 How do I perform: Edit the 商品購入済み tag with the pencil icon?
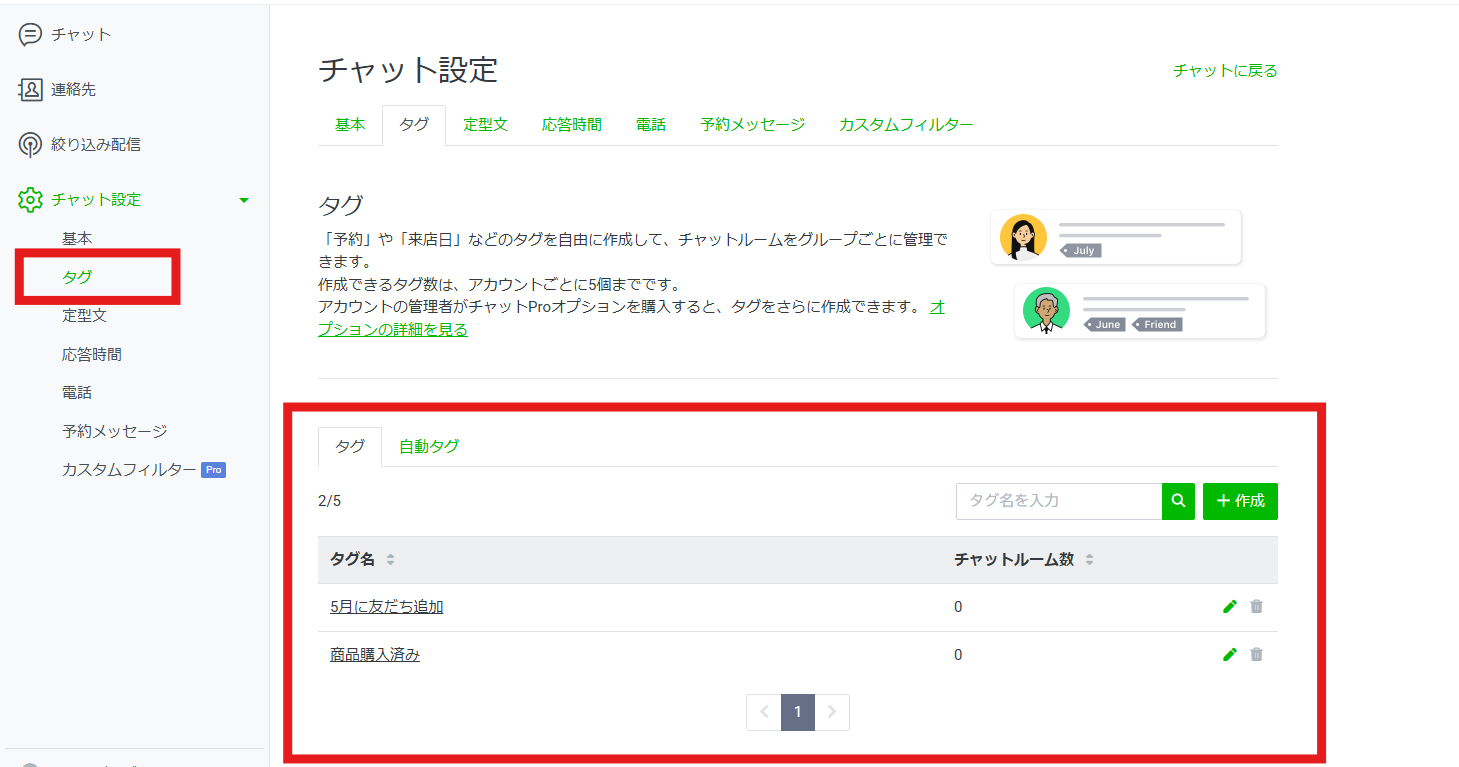point(1230,655)
